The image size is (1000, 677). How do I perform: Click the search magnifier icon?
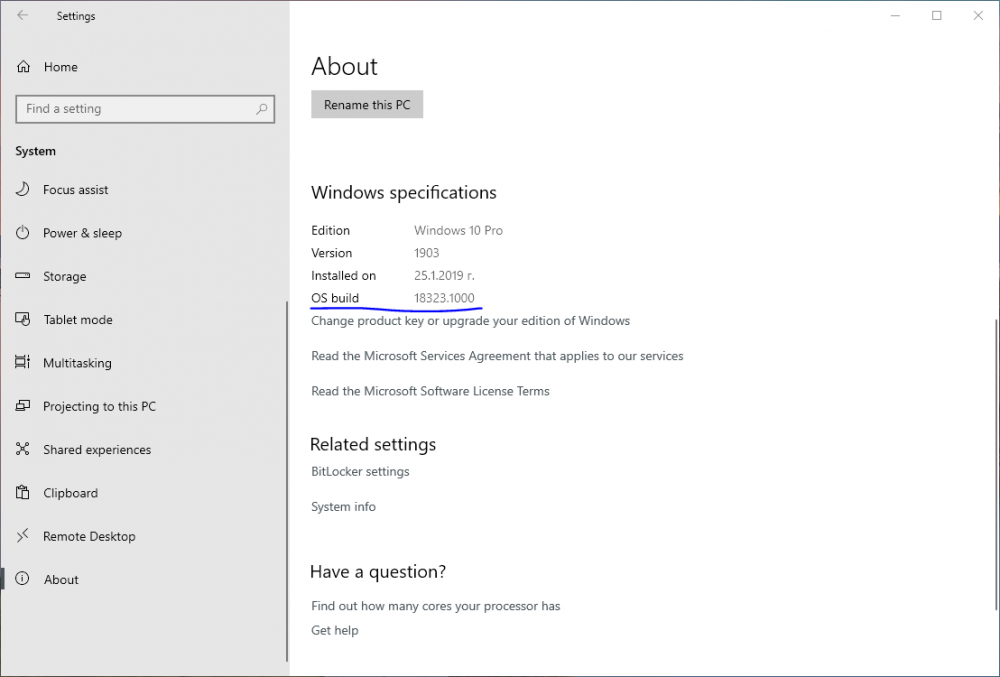[x=261, y=109]
